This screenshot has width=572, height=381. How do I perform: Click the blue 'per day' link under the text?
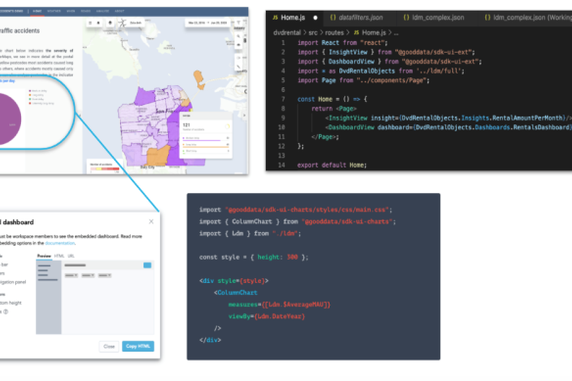pyautogui.click(x=8, y=81)
